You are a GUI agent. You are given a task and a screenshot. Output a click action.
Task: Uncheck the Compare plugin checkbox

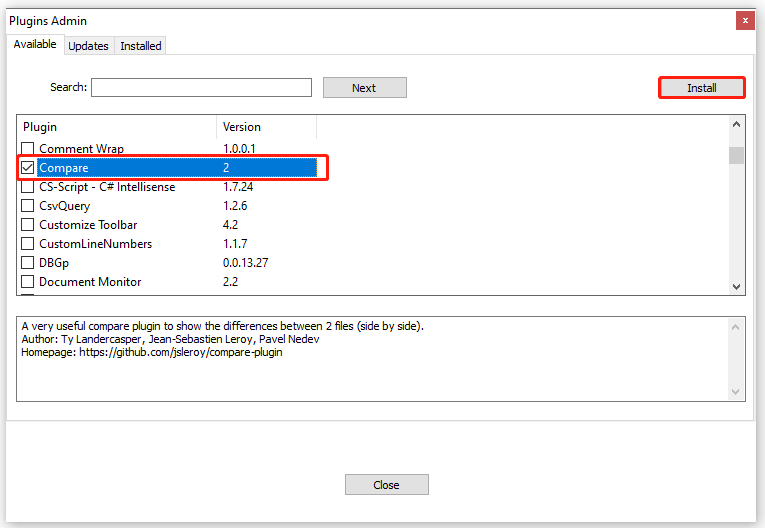click(27, 167)
